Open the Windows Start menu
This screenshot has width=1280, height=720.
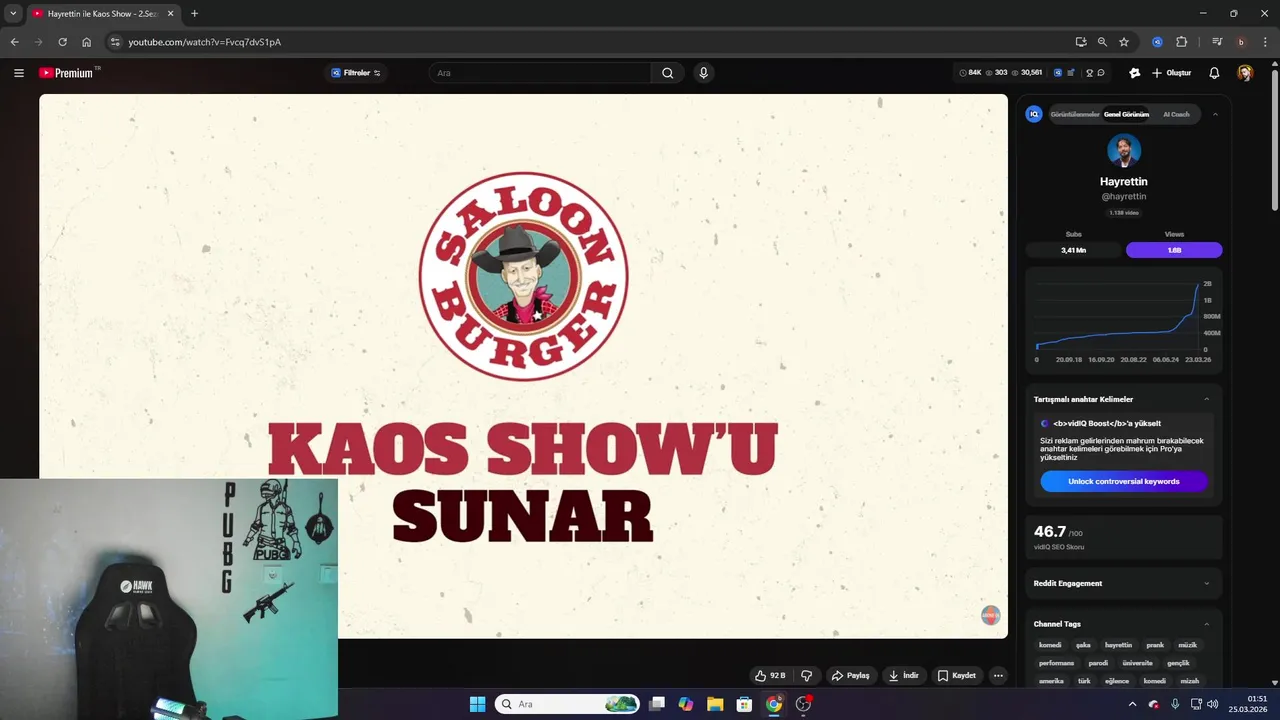click(x=477, y=704)
